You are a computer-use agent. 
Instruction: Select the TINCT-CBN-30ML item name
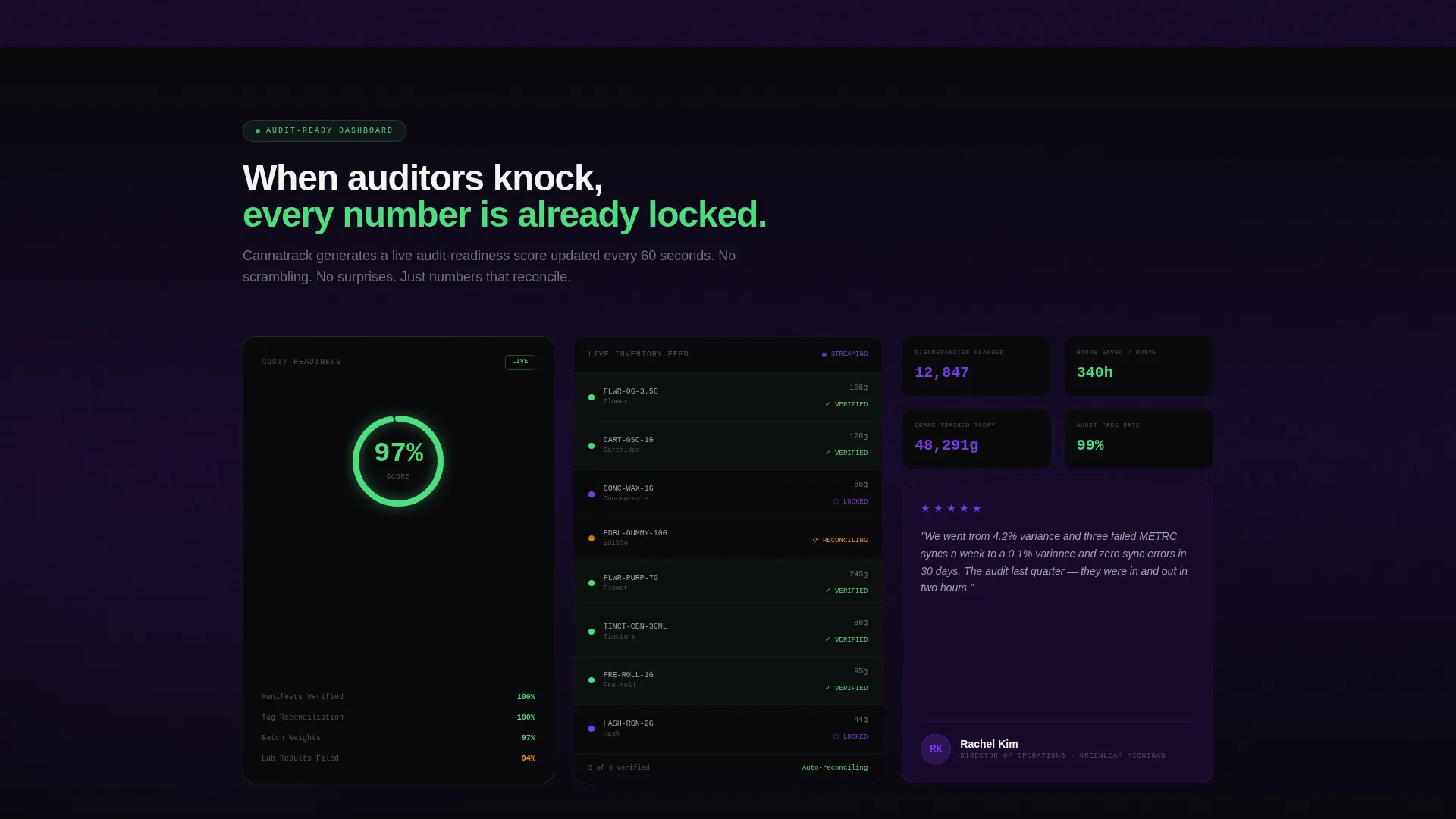[x=635, y=627]
